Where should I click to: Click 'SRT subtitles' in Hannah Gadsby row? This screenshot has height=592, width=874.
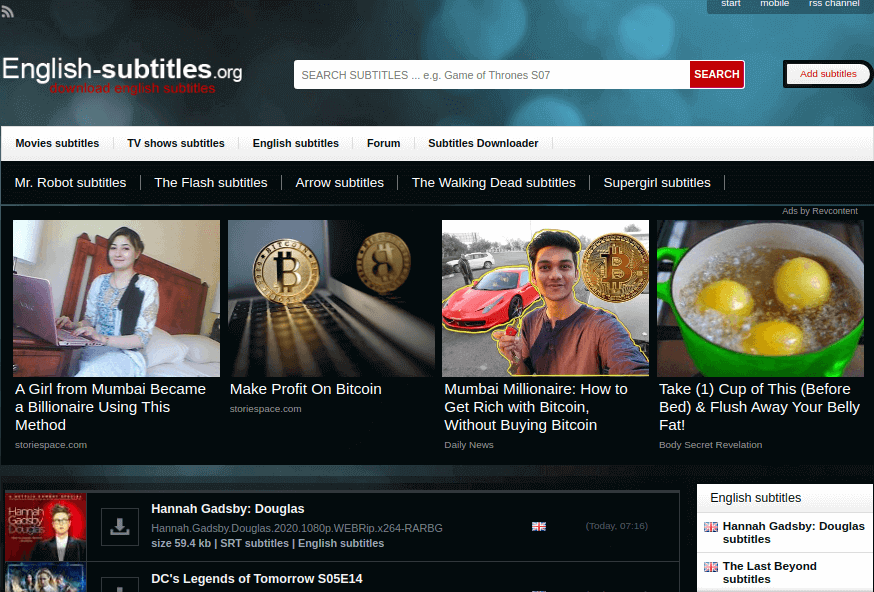[254, 544]
